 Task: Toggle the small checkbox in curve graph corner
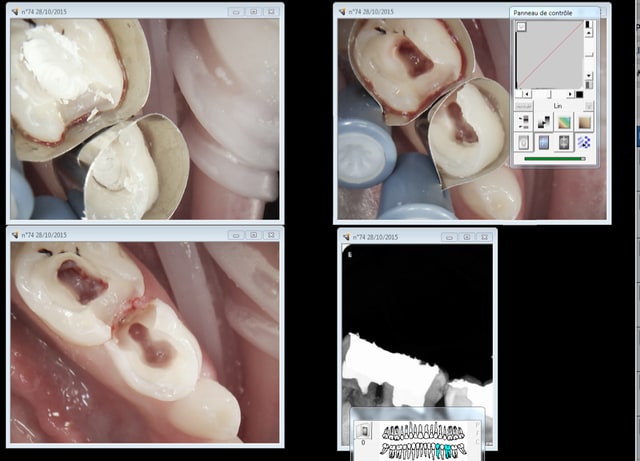[521, 27]
